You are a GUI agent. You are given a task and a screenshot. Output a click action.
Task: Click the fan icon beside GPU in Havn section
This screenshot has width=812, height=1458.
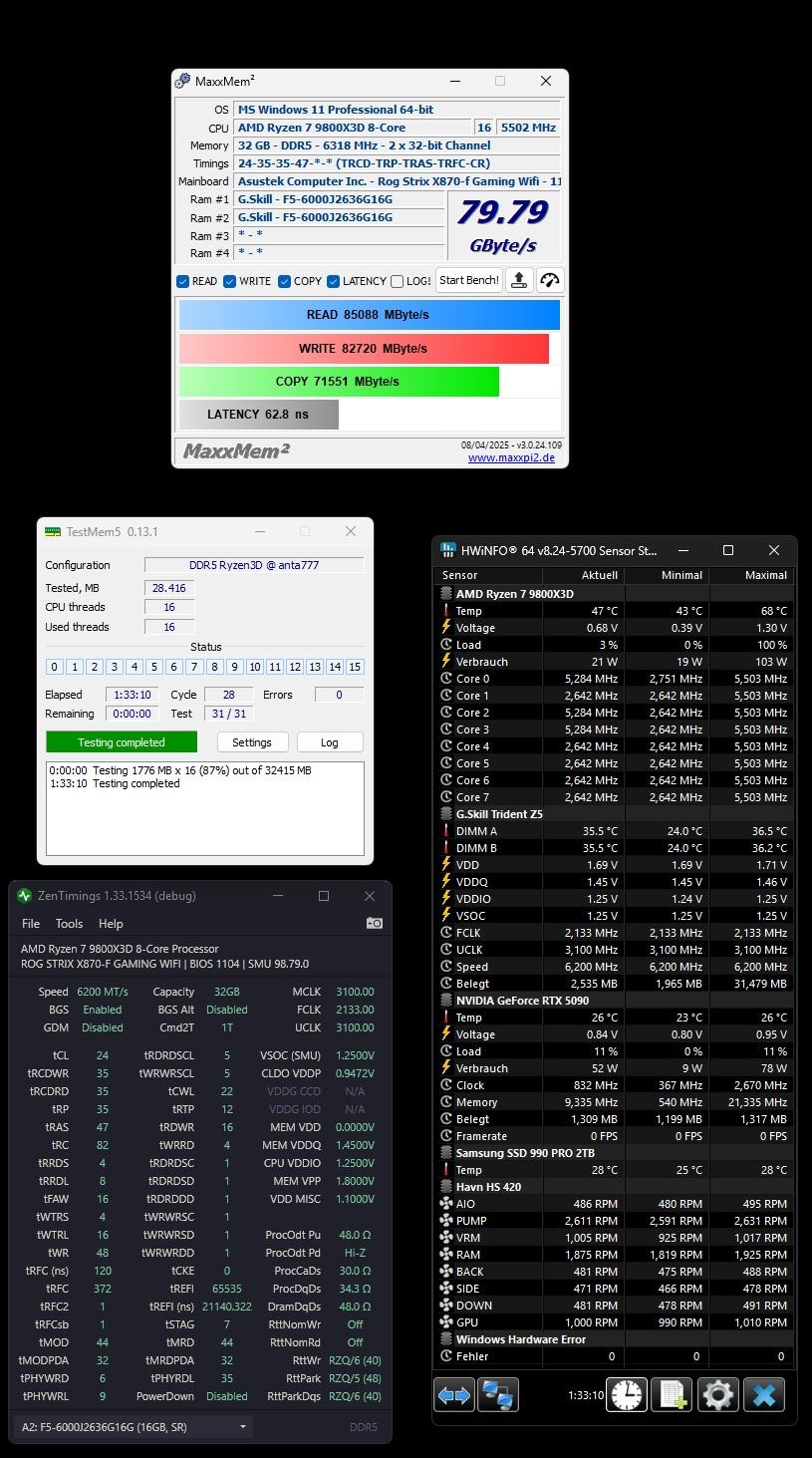point(446,1322)
